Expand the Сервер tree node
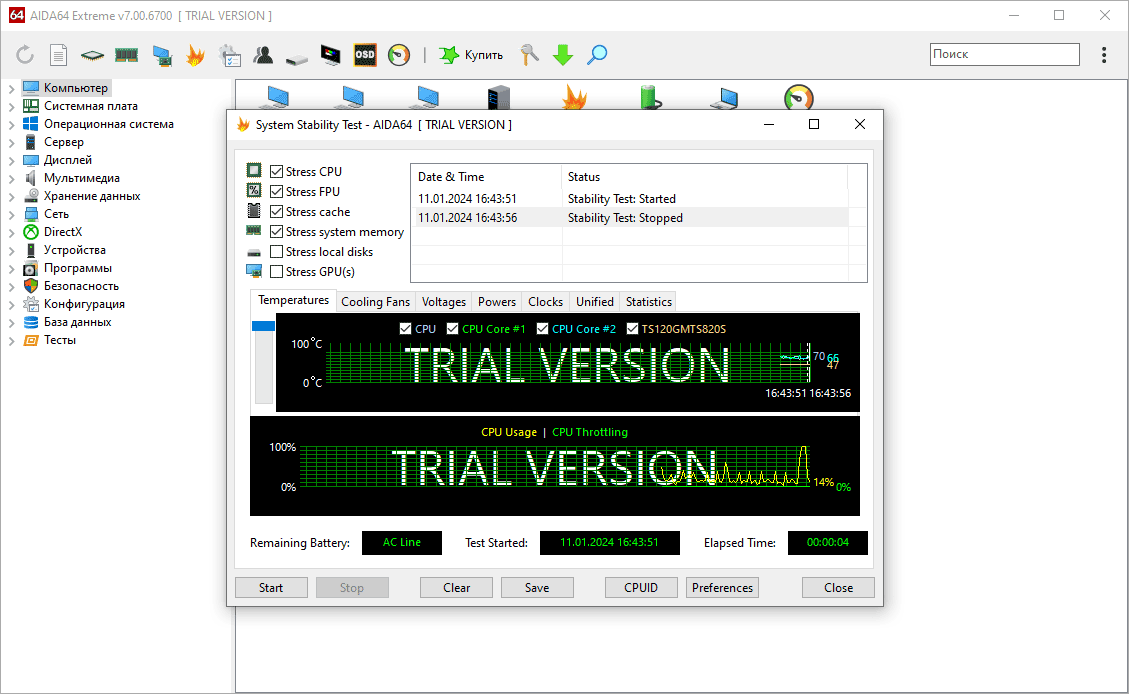The image size is (1129, 694). [12, 143]
